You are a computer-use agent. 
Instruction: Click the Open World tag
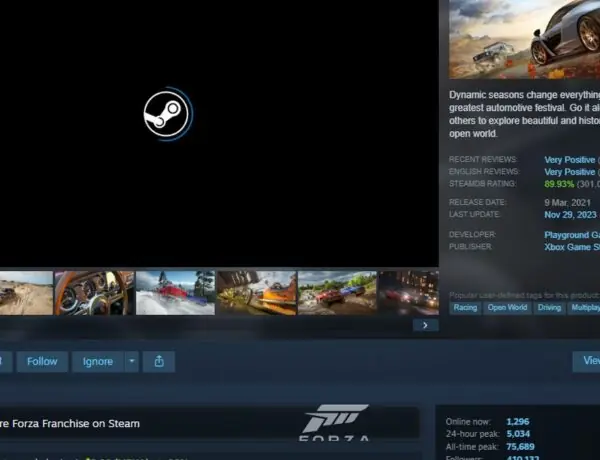(x=507, y=308)
